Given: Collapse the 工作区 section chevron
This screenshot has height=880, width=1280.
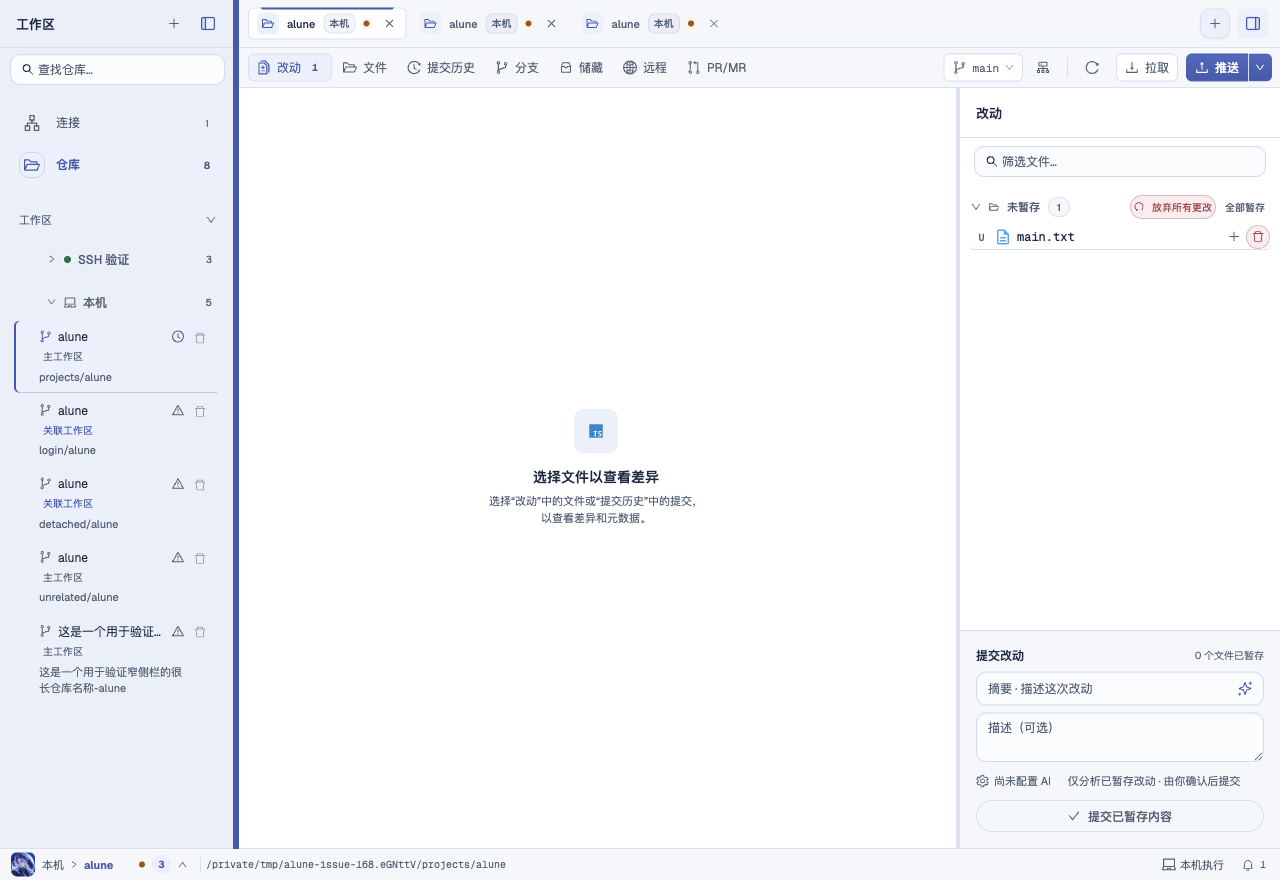Looking at the screenshot, I should 210,220.
